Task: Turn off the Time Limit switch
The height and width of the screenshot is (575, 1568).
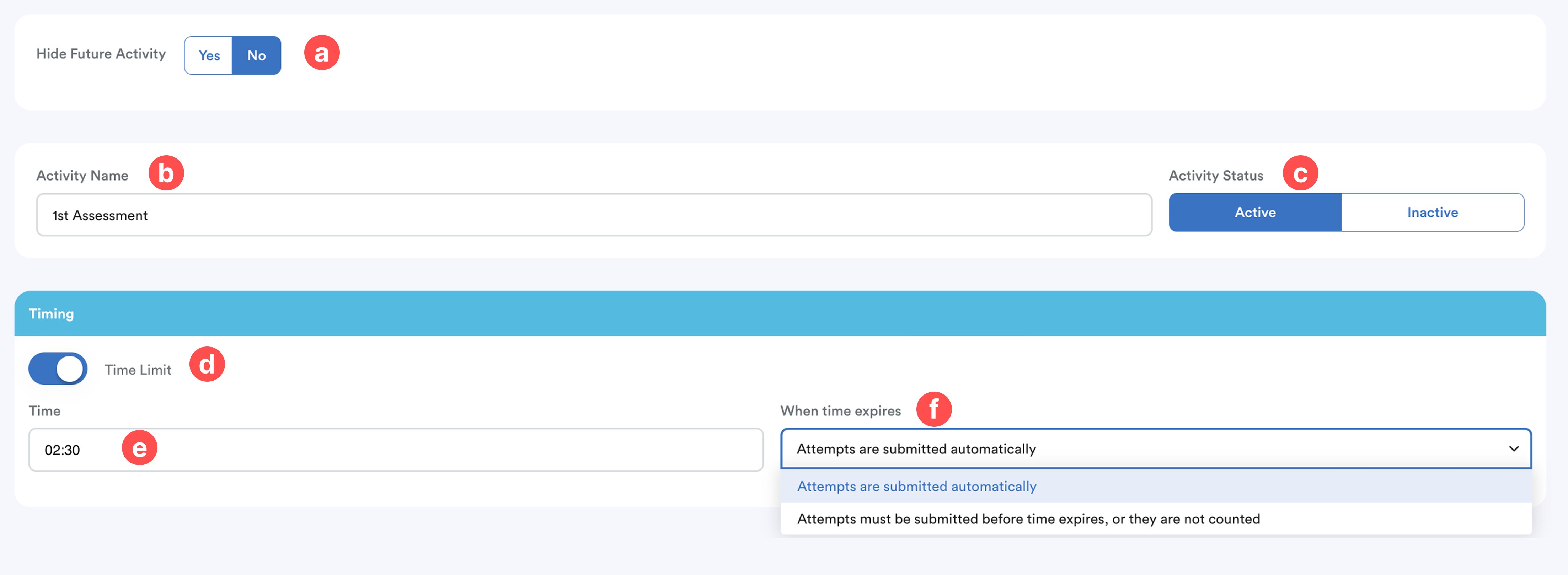Action: (58, 369)
